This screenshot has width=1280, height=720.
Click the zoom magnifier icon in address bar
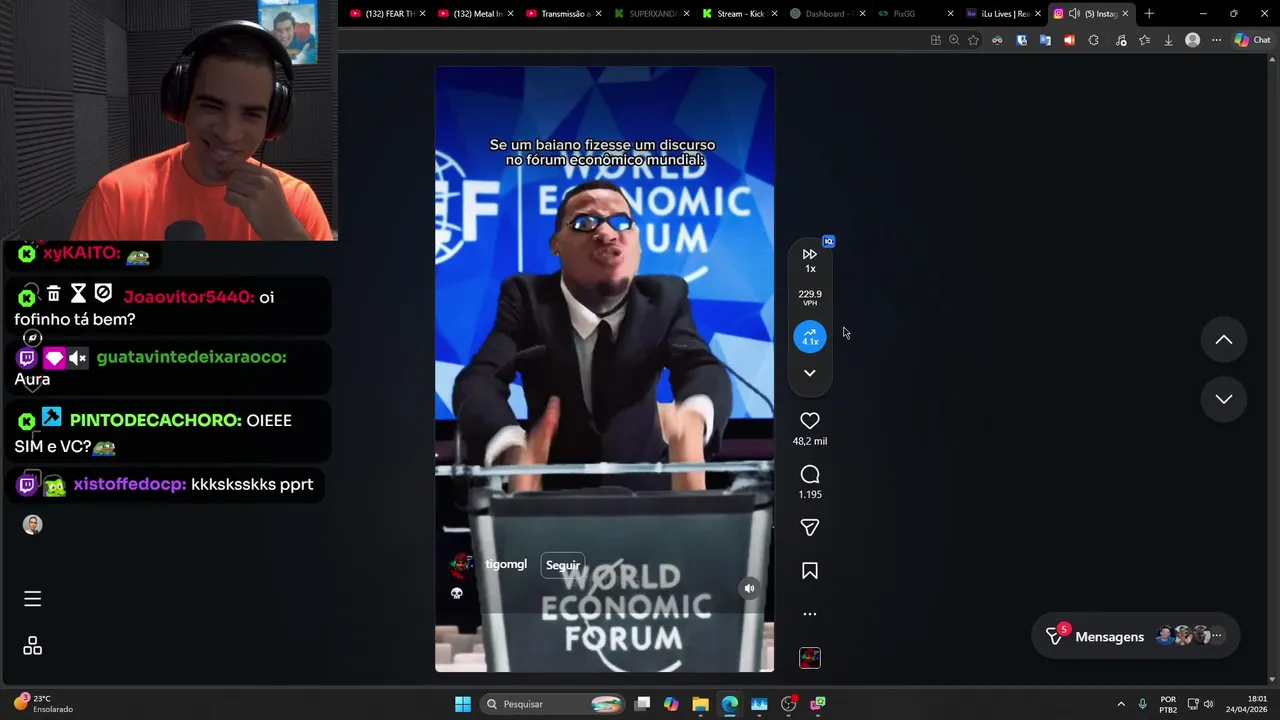[x=954, y=40]
